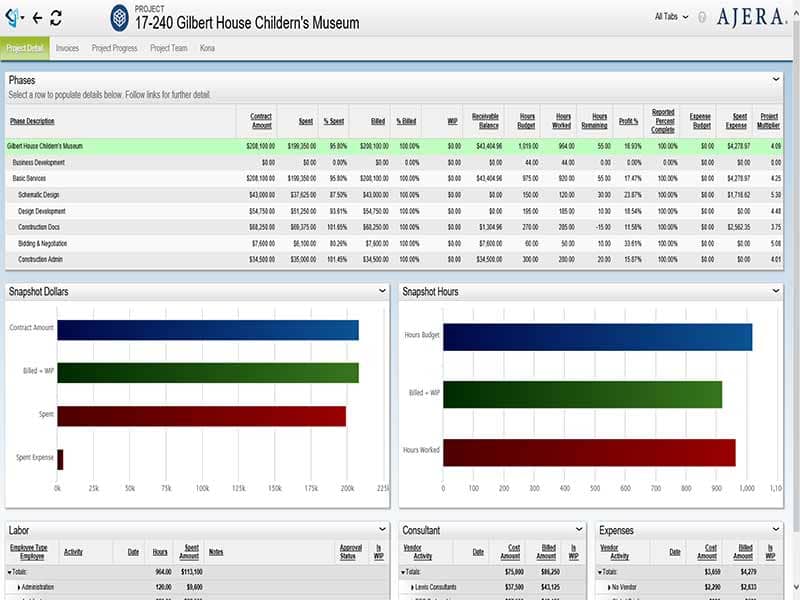This screenshot has width=800, height=600.
Task: Click the Receivable Balance column header
Action: pyautogui.click(x=484, y=121)
